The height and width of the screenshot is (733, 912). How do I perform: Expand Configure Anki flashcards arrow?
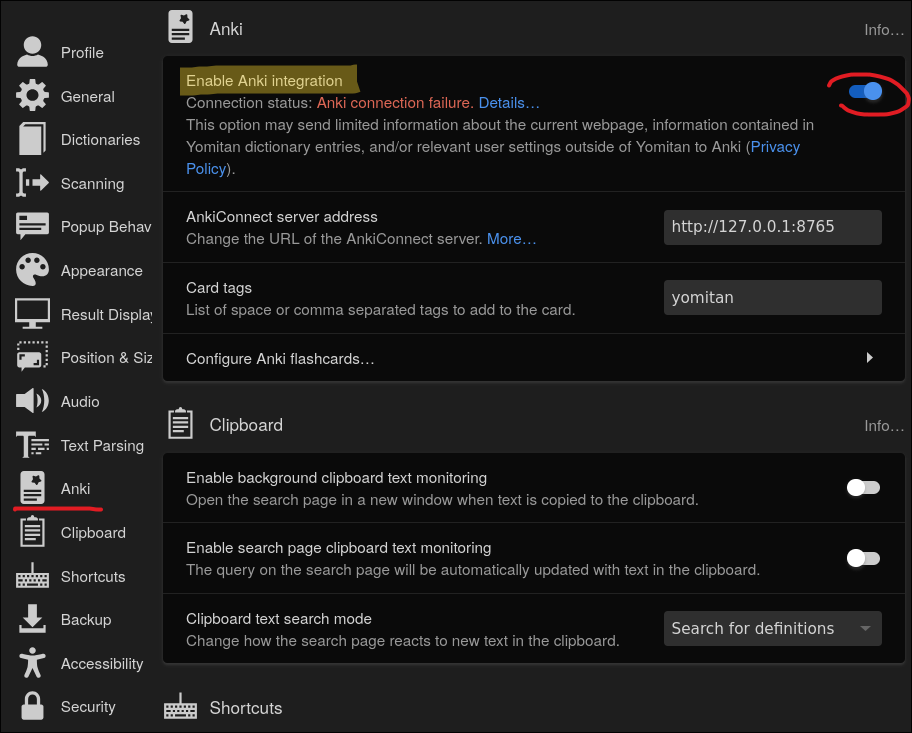point(869,358)
